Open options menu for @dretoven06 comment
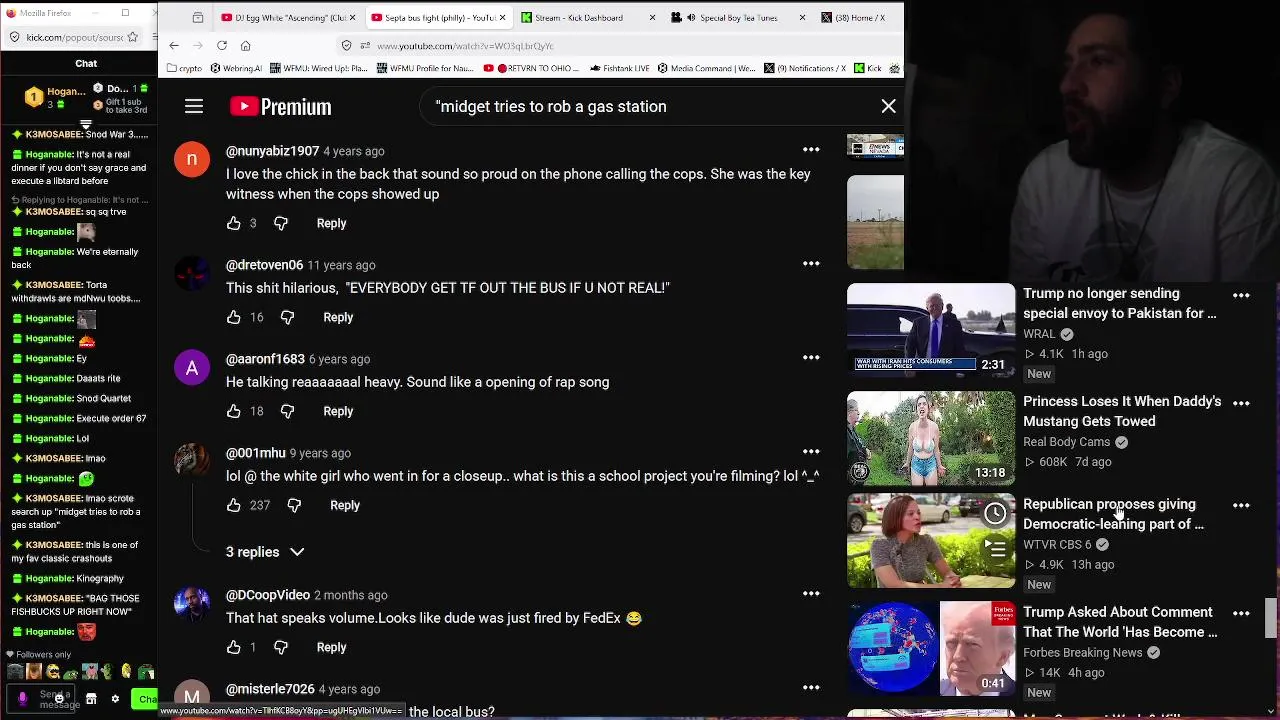The image size is (1280, 720). (811, 264)
